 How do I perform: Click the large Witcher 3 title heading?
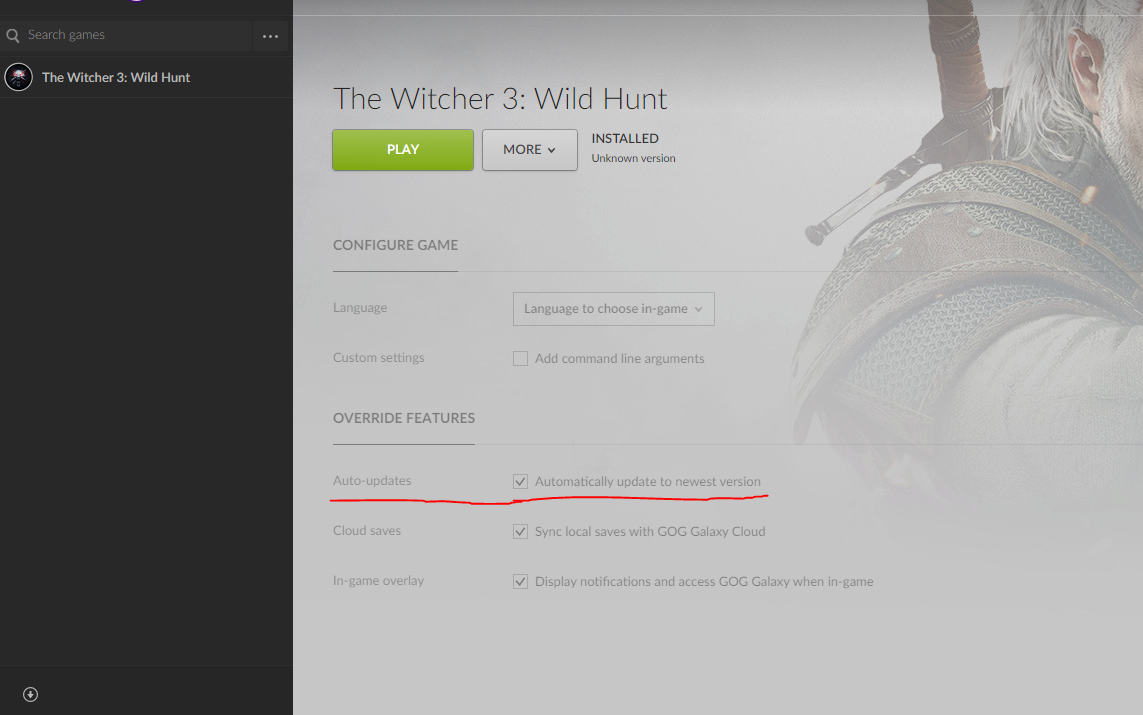coord(500,98)
